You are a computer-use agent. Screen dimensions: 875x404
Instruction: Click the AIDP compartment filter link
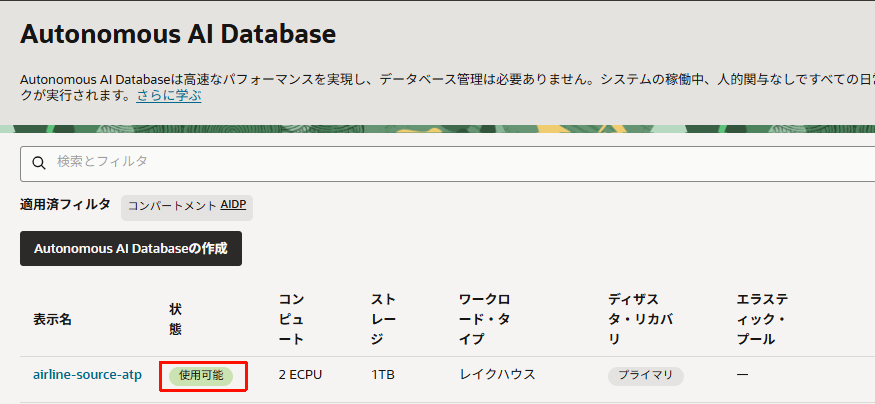click(x=233, y=205)
